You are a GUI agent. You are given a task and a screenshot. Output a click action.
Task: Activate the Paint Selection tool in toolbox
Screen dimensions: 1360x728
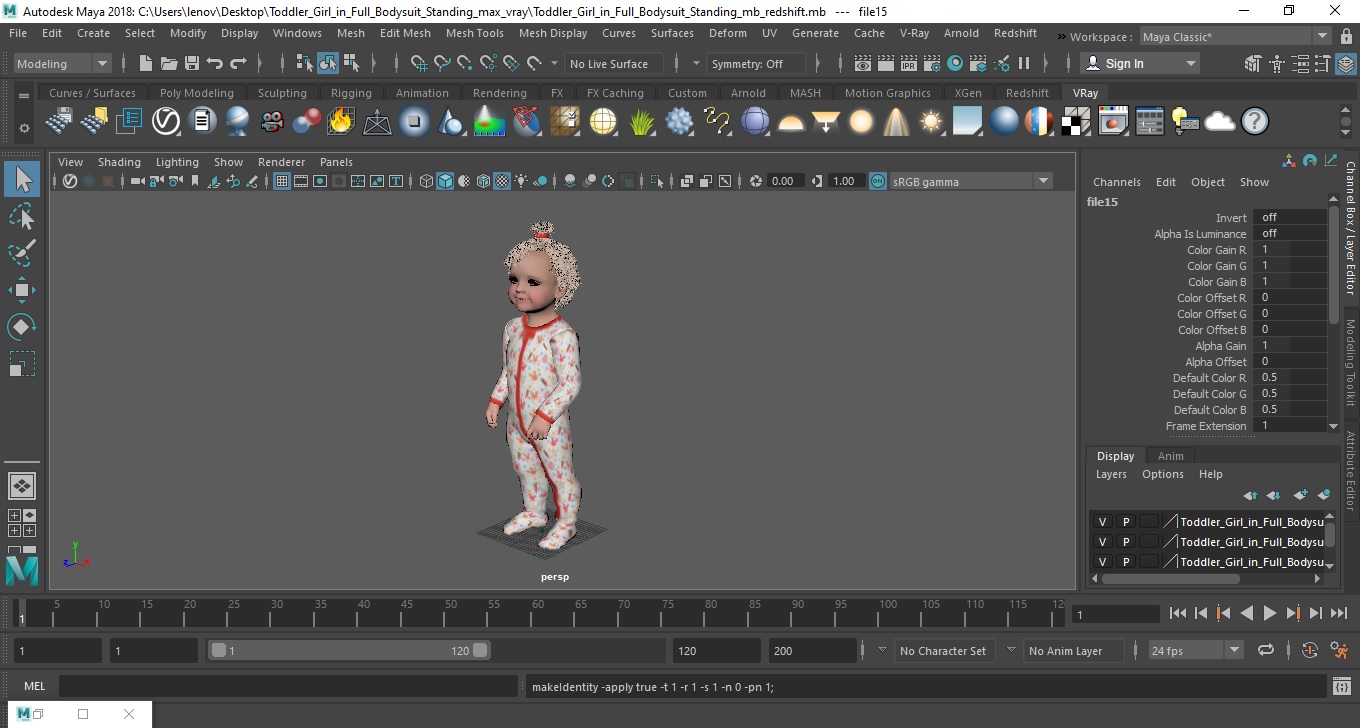coord(22,253)
